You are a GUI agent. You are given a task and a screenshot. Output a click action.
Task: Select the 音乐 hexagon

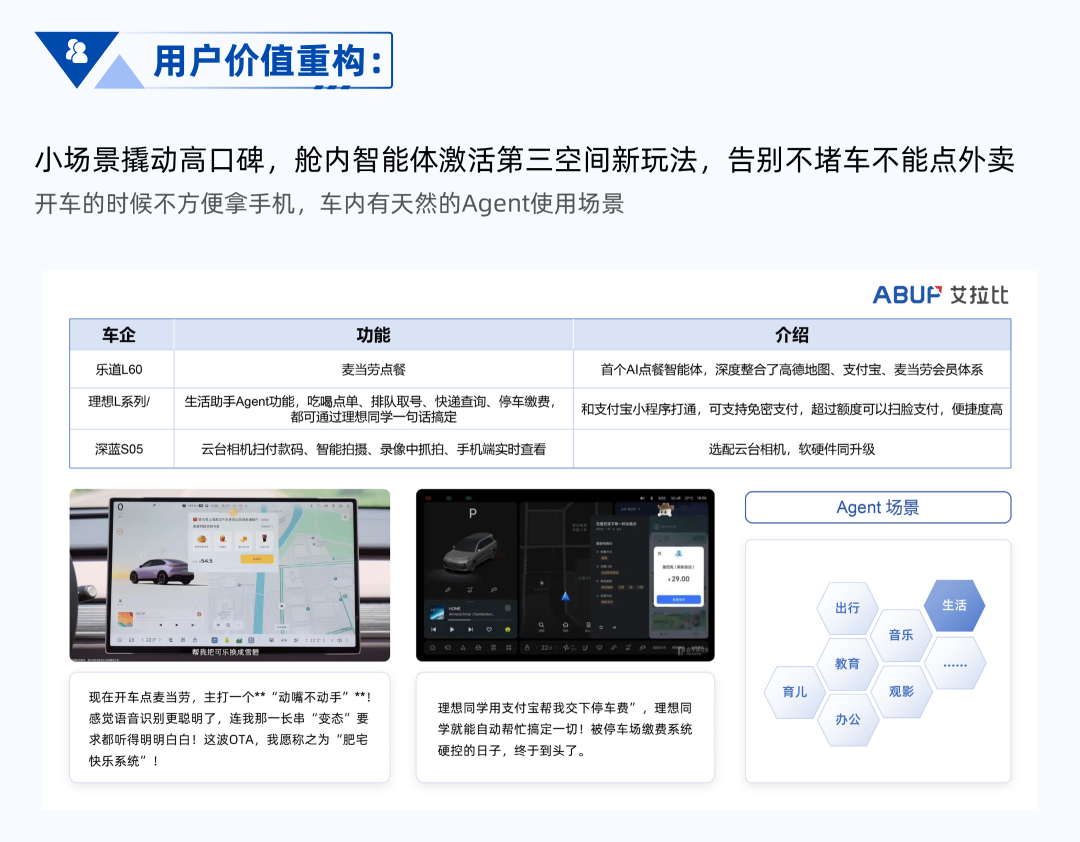[x=901, y=635]
